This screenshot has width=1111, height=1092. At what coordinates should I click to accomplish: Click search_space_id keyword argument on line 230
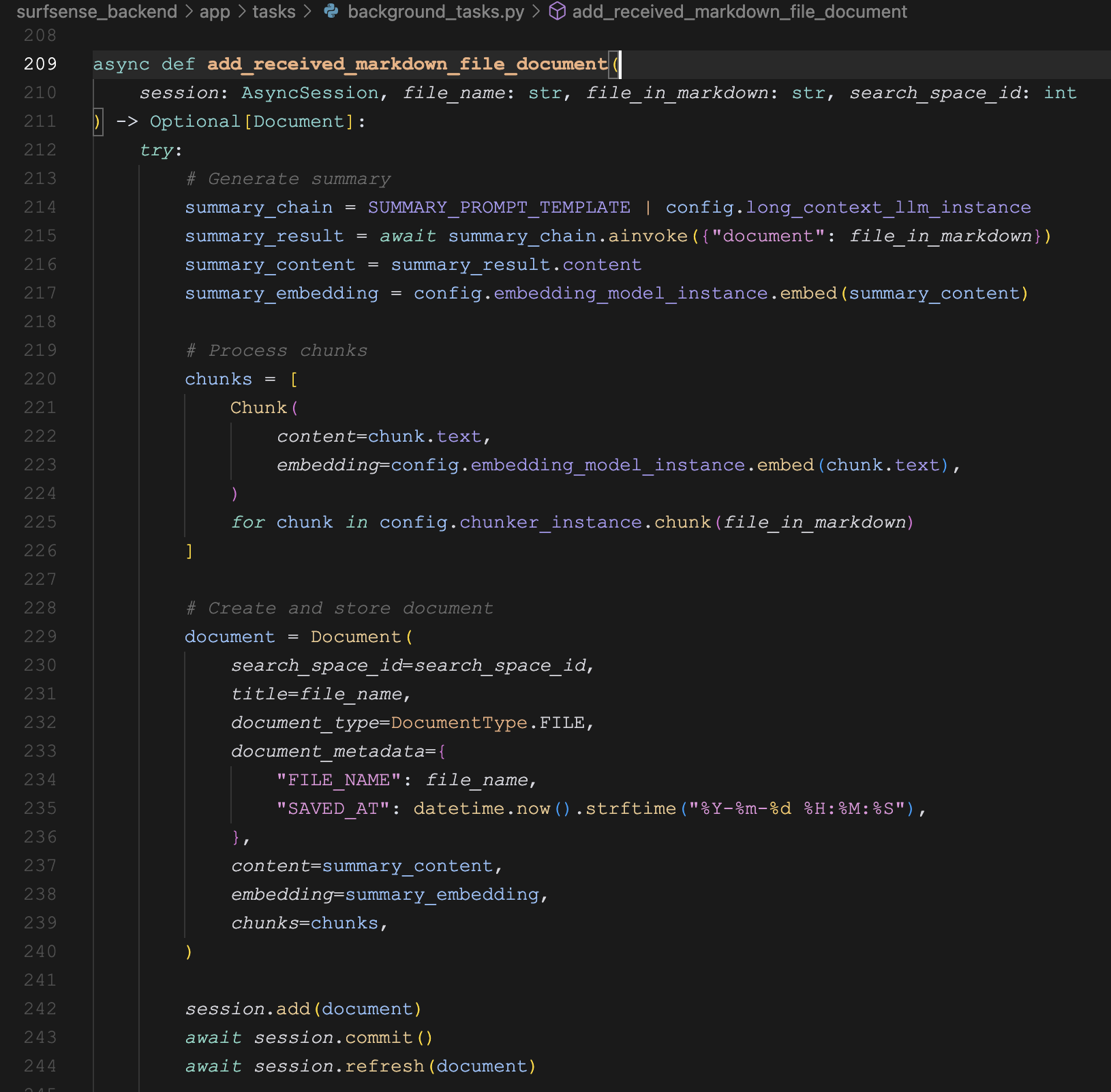[x=317, y=665]
